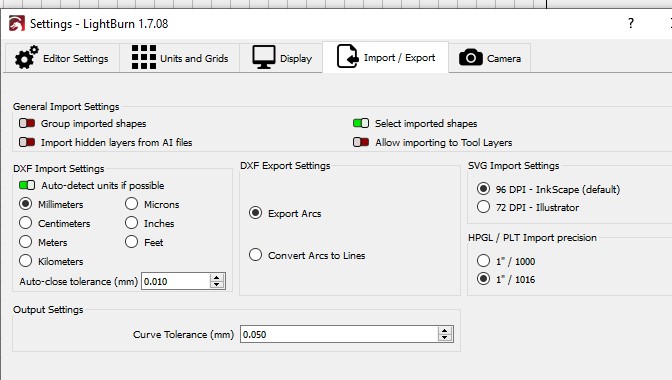672x380 pixels.
Task: Switch to the Display tab
Action: point(281,57)
